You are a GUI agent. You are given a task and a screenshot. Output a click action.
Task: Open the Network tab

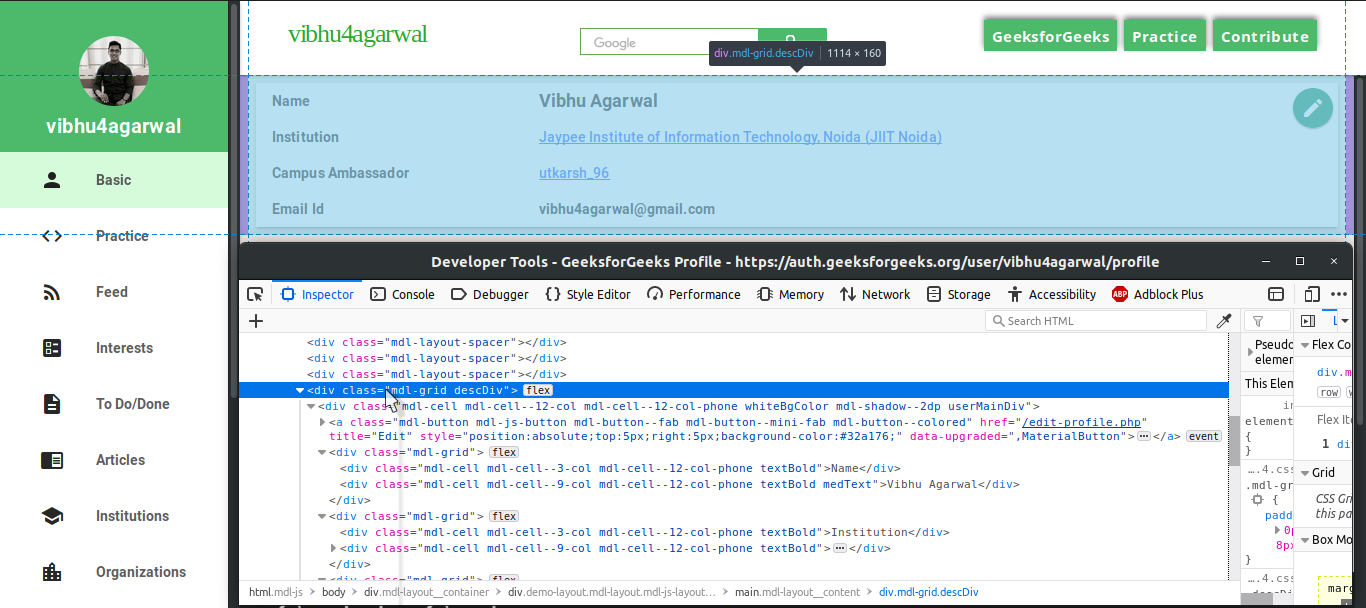click(x=875, y=294)
